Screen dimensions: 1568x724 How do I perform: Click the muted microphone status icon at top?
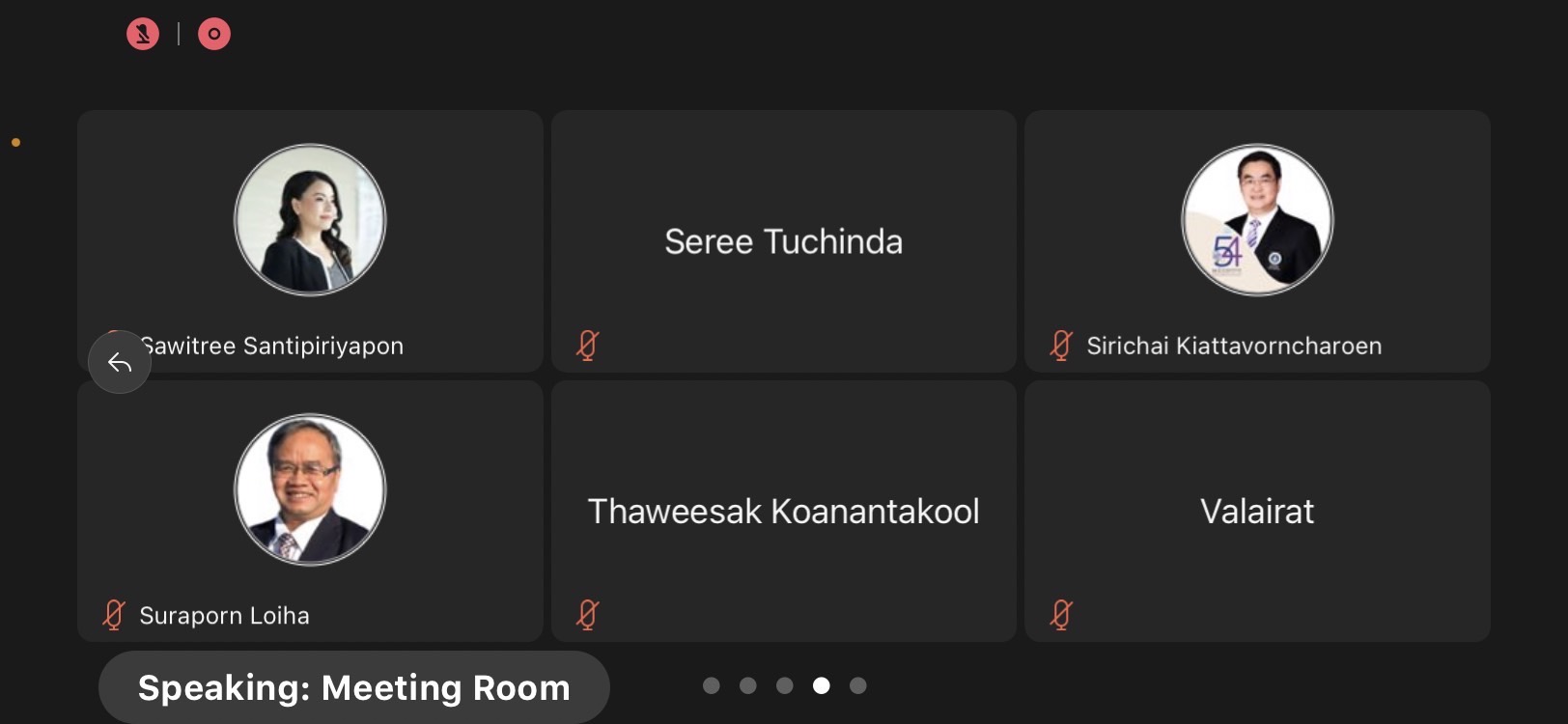pyautogui.click(x=143, y=34)
